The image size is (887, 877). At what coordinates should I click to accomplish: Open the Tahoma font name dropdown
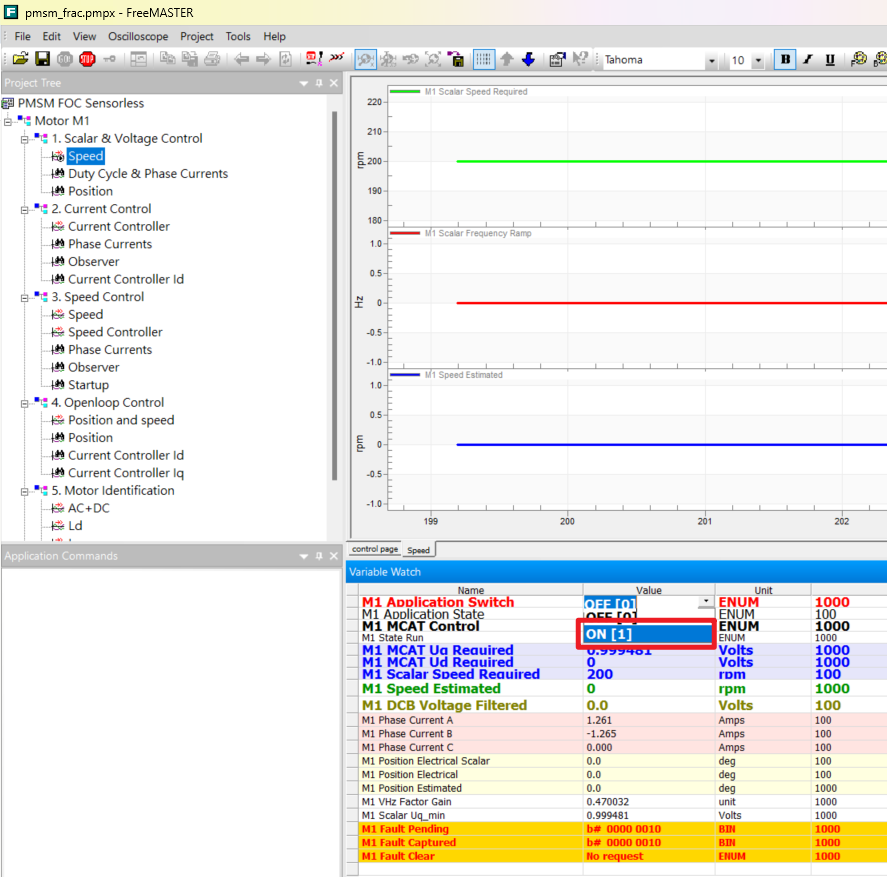711,61
